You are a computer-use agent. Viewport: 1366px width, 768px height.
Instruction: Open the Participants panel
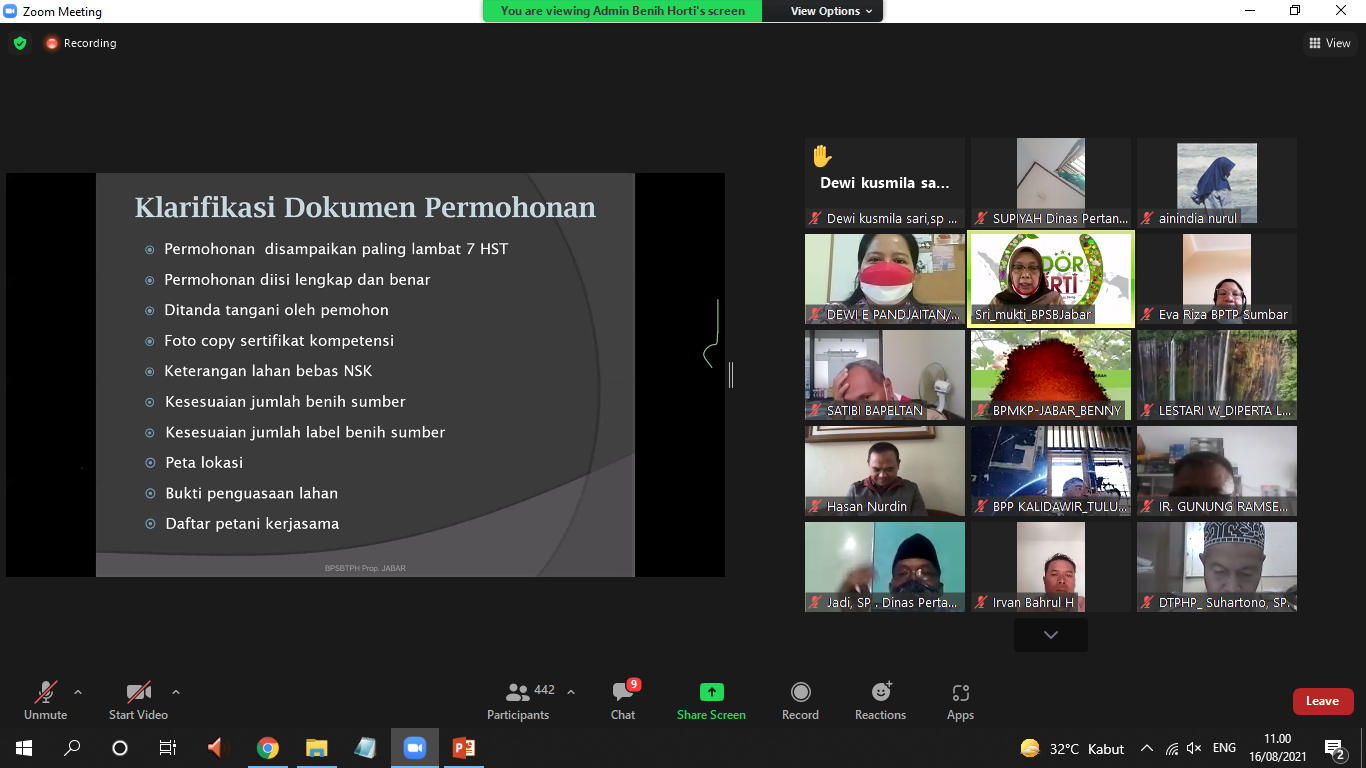tap(518, 699)
